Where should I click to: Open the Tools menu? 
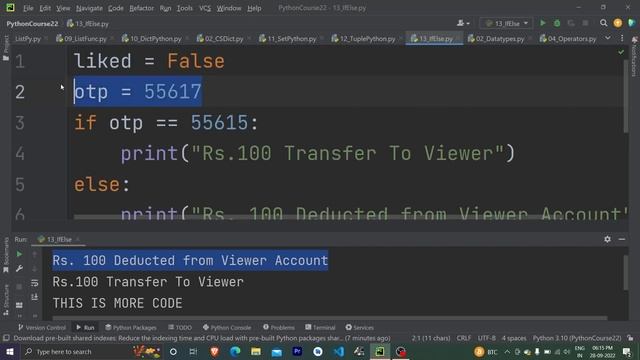point(184,8)
